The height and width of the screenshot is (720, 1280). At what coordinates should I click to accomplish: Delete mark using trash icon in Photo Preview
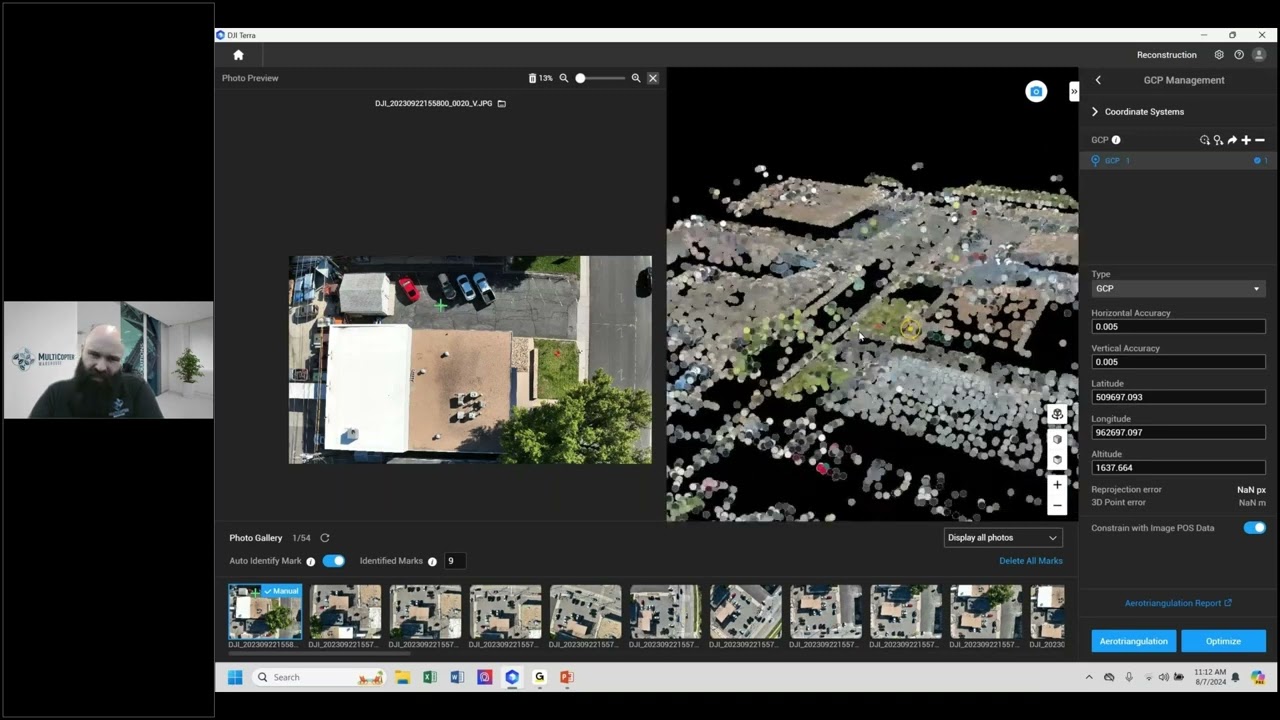[532, 78]
